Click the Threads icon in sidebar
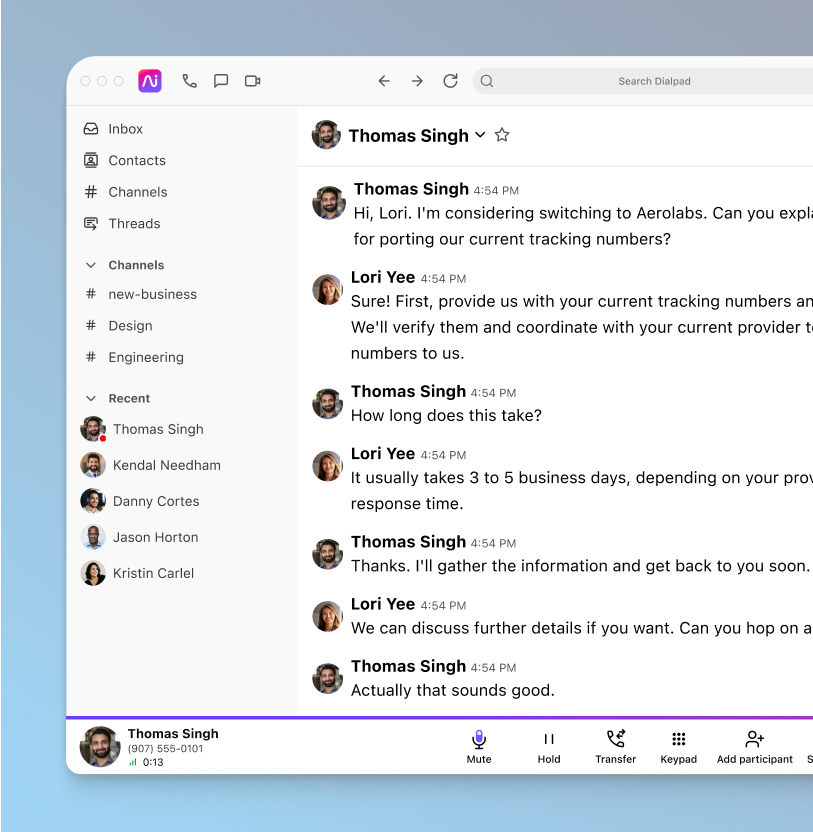Viewport: 813px width, 832px height. [91, 223]
